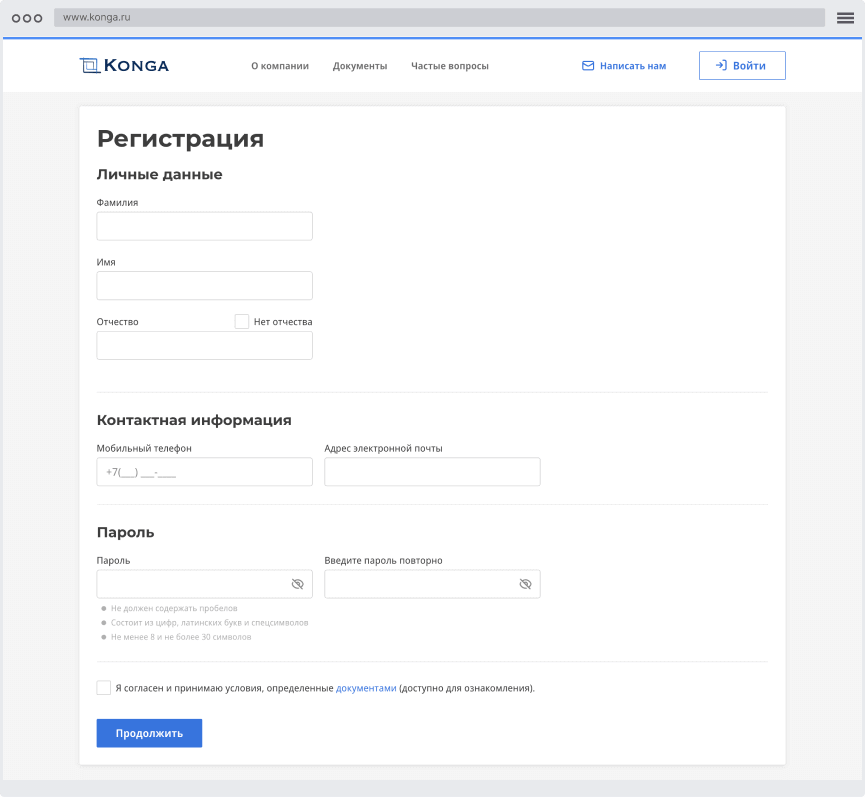
Task: Click the login arrow icon in Войти
Action: [720, 66]
